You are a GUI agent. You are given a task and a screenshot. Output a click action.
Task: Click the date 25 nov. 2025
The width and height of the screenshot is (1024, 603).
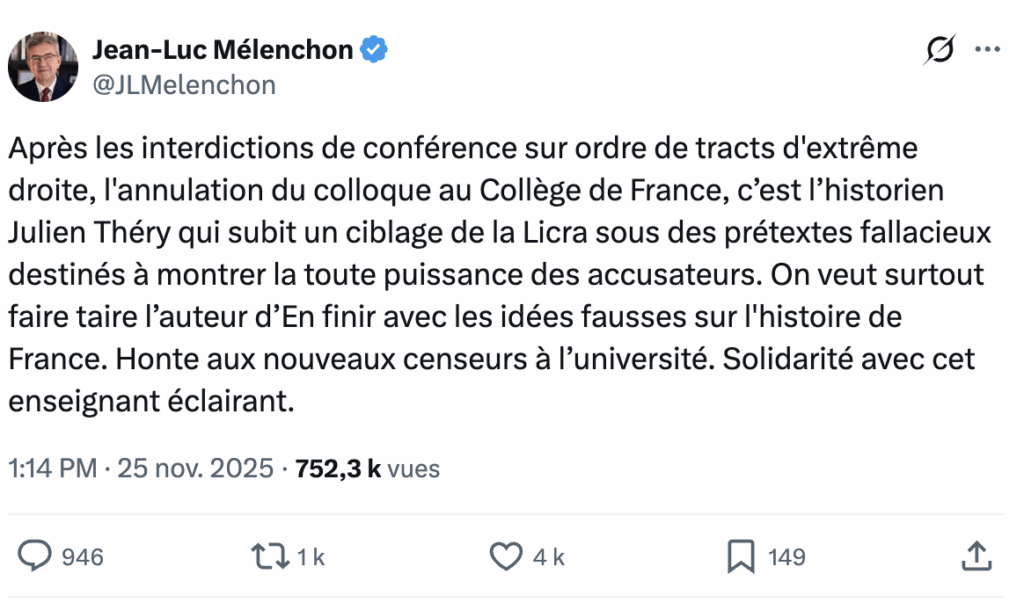(x=195, y=468)
